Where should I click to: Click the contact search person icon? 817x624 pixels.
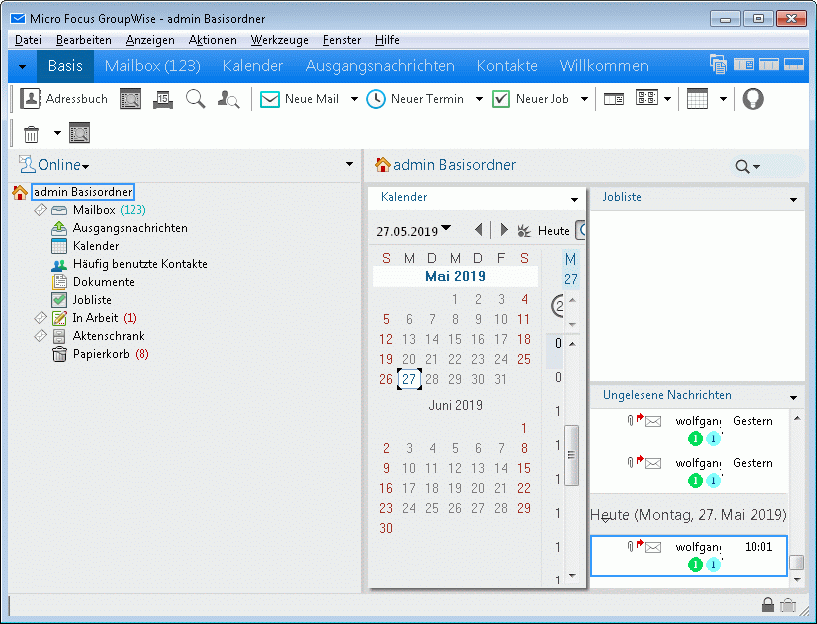click(x=228, y=98)
